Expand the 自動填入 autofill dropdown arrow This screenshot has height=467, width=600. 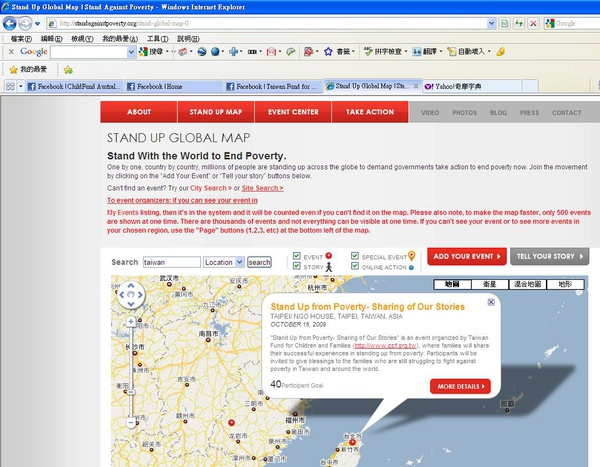pos(489,51)
